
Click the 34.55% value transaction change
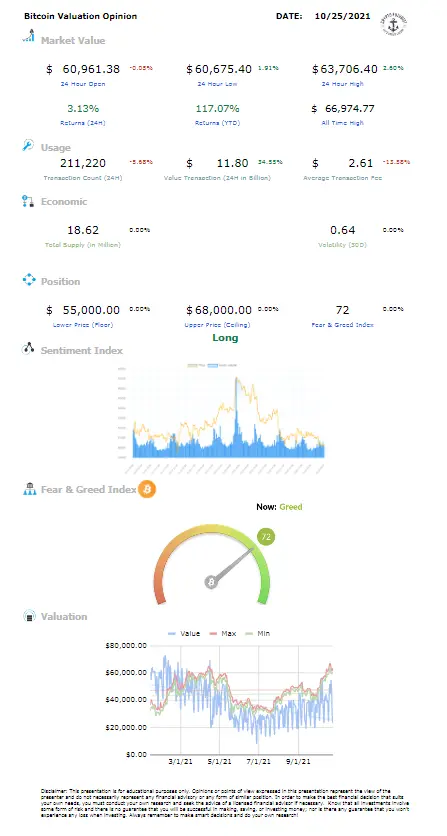coord(270,162)
